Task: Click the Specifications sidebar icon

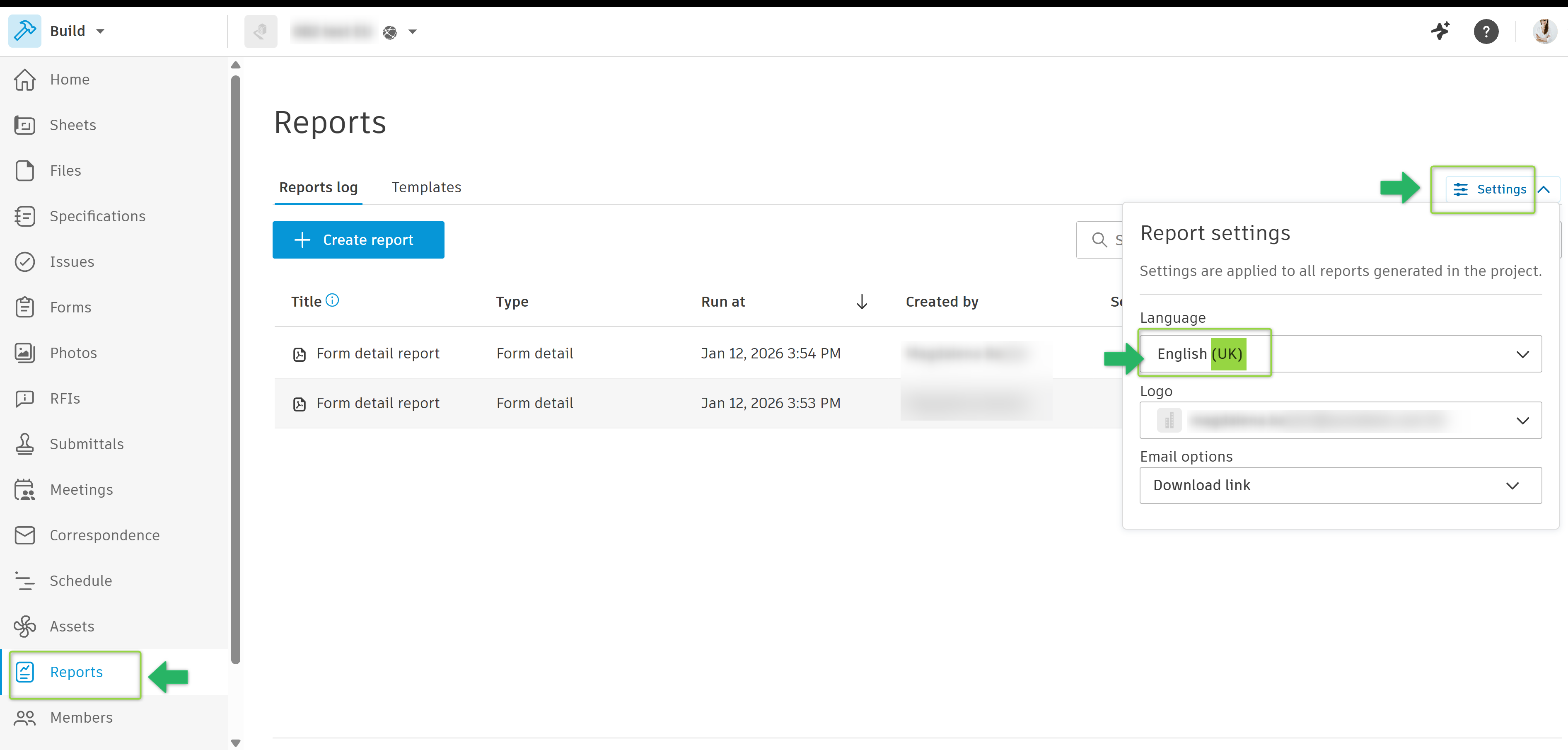Action: click(24, 216)
